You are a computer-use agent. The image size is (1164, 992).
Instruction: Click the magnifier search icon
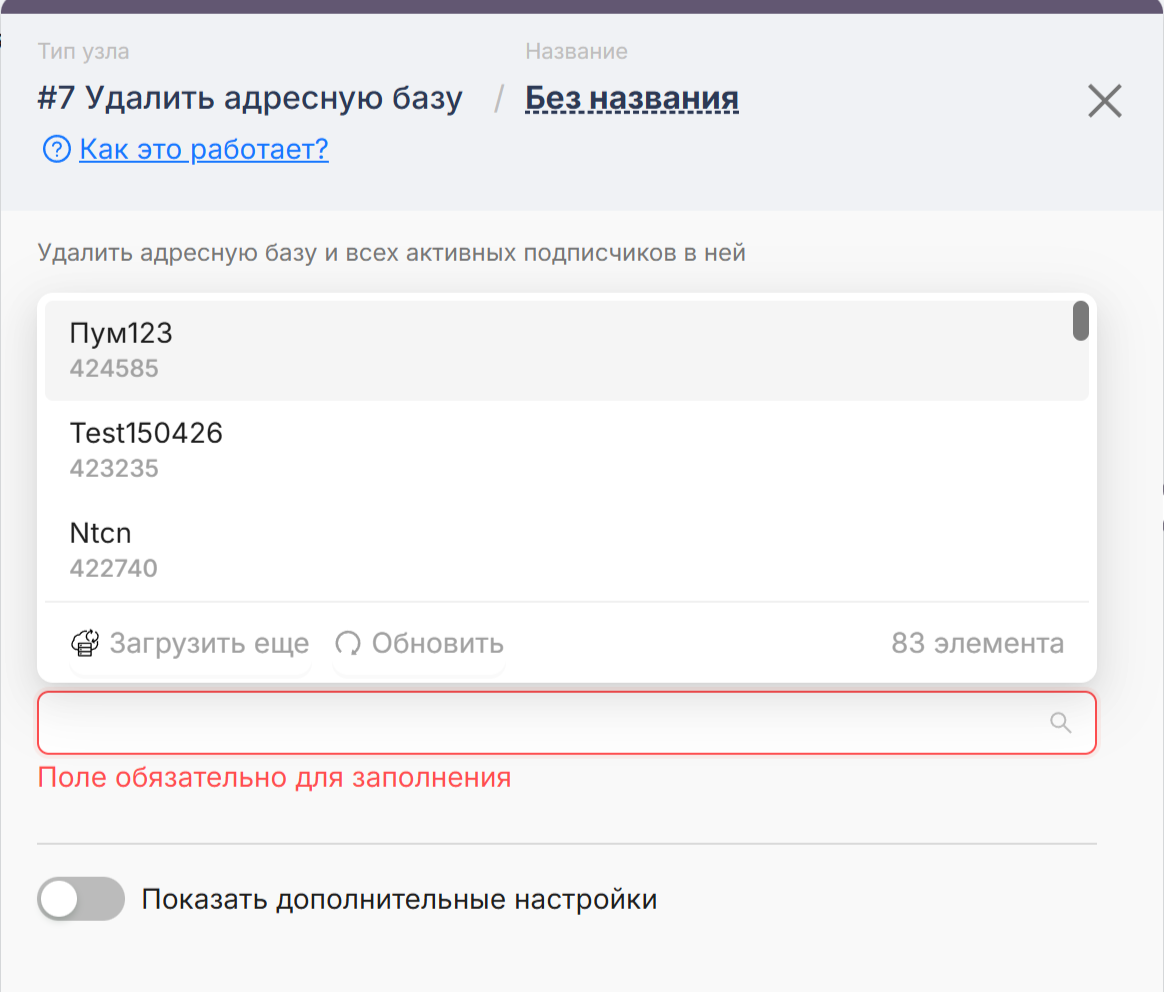(x=1061, y=722)
